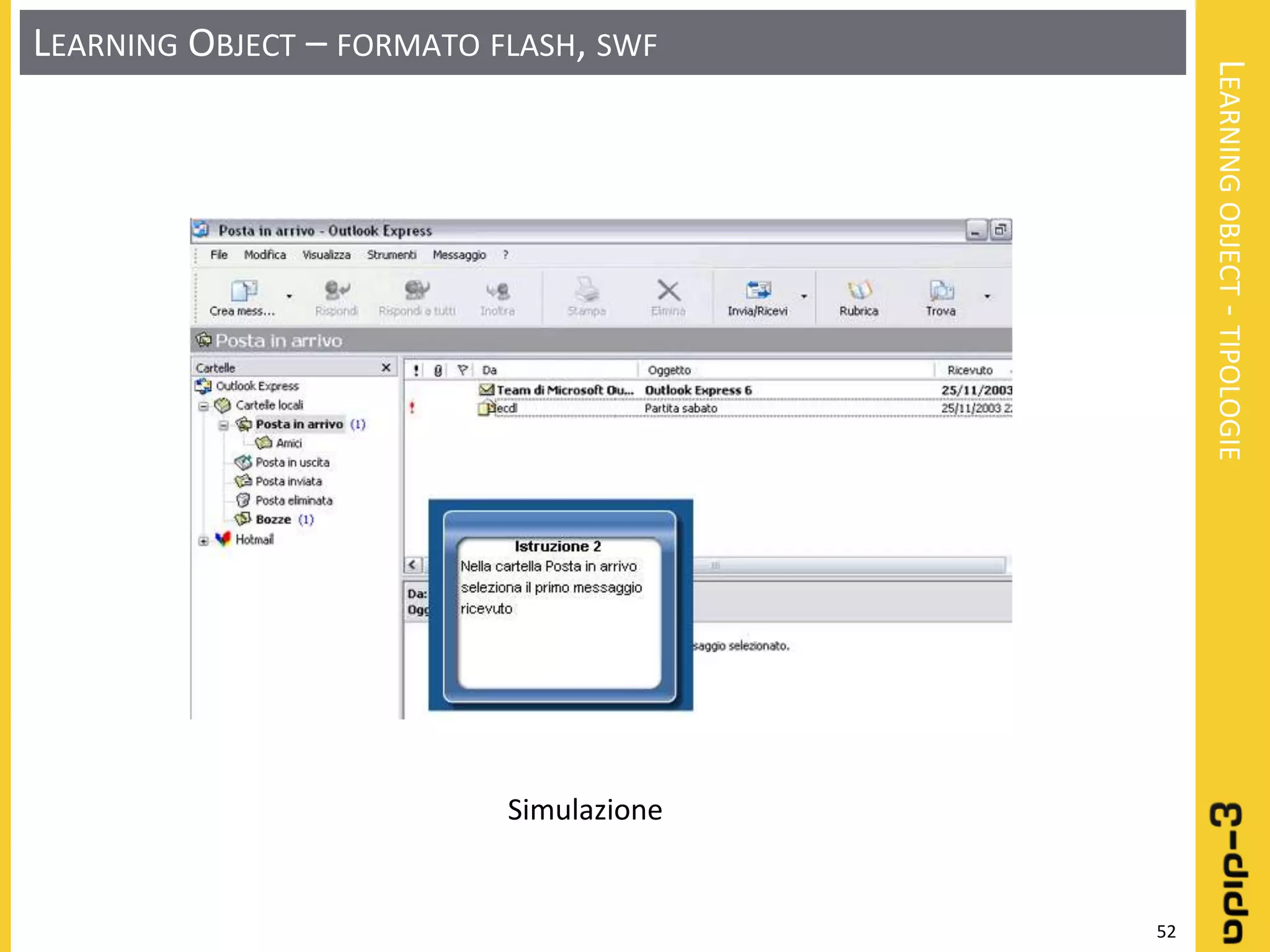The image size is (1270, 952).
Task: Click the Rispondi a tutti icon
Action: pos(417,291)
